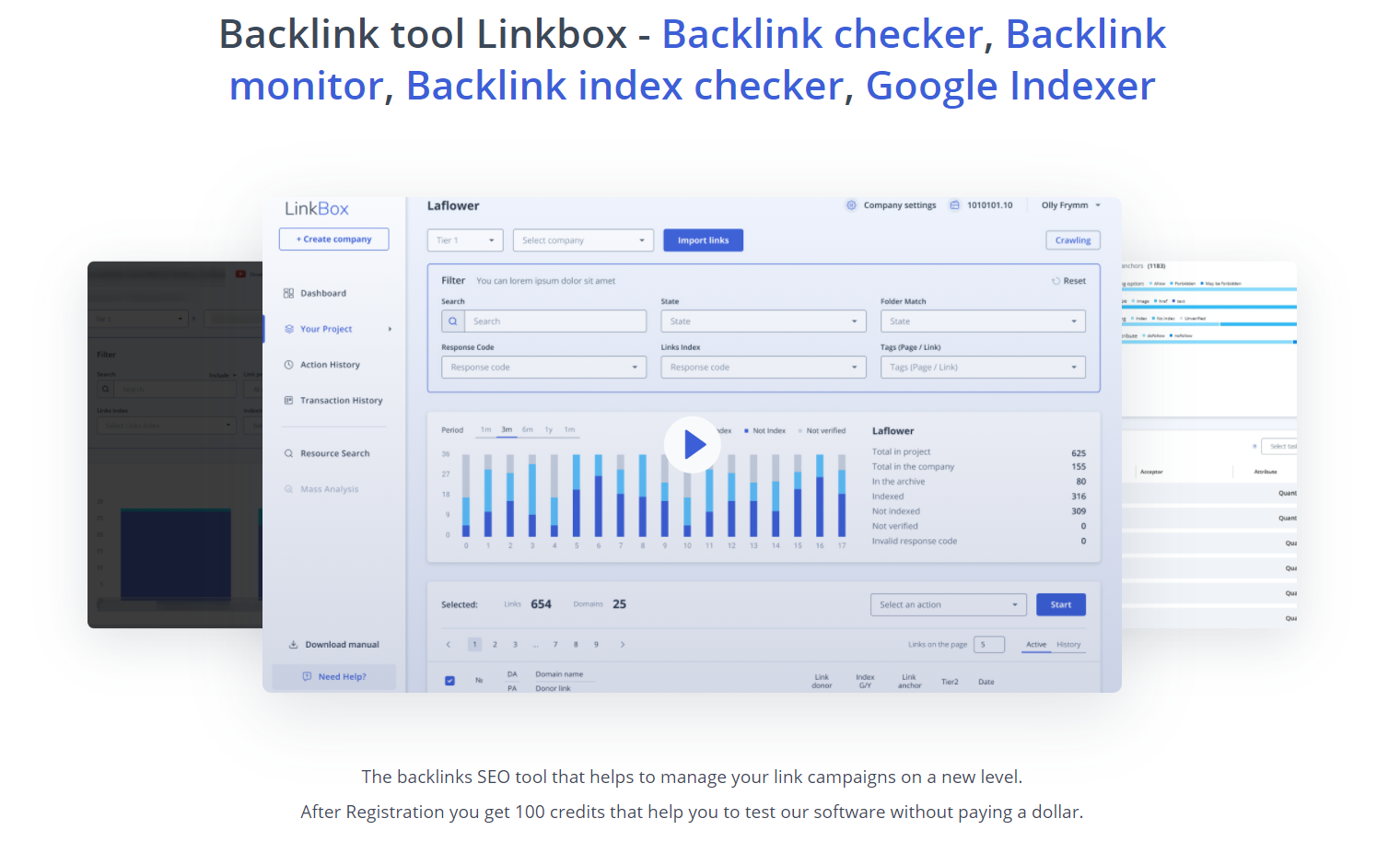The image size is (1400, 842).
Task: Toggle the Not verified legend item
Action: [822, 429]
